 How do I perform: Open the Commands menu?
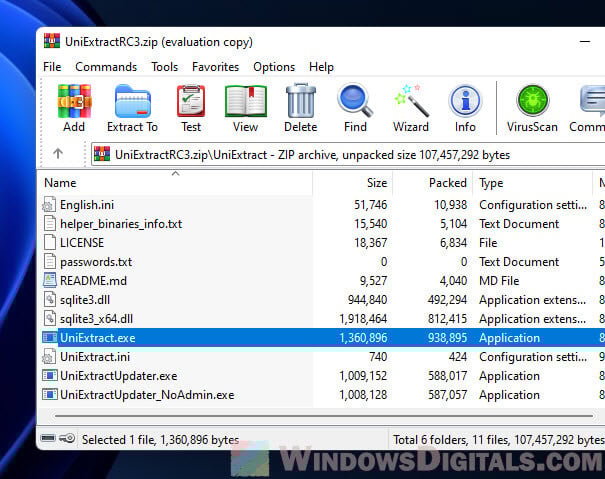pyautogui.click(x=106, y=67)
